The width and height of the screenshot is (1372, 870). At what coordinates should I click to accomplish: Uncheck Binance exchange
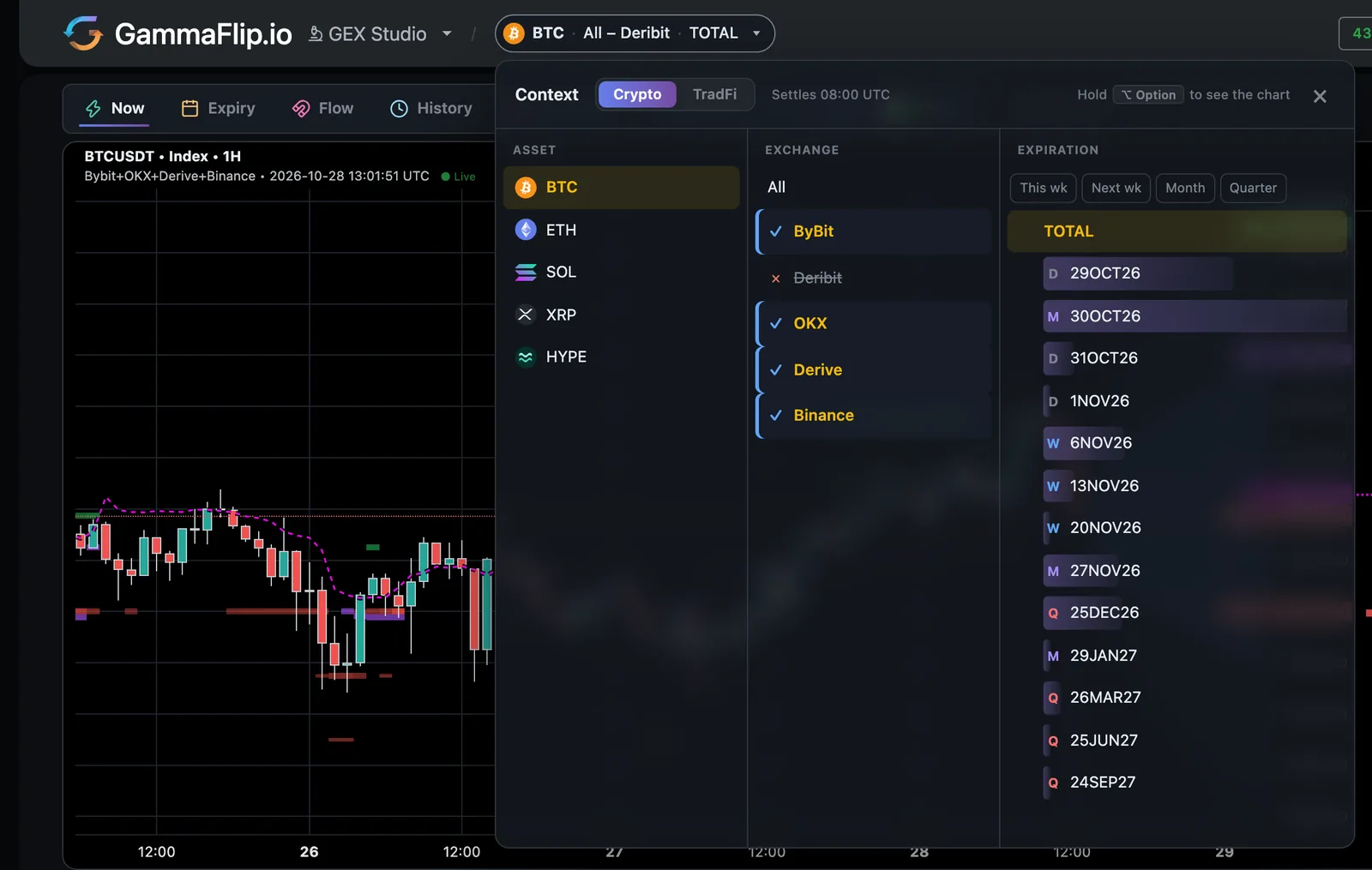pos(873,415)
